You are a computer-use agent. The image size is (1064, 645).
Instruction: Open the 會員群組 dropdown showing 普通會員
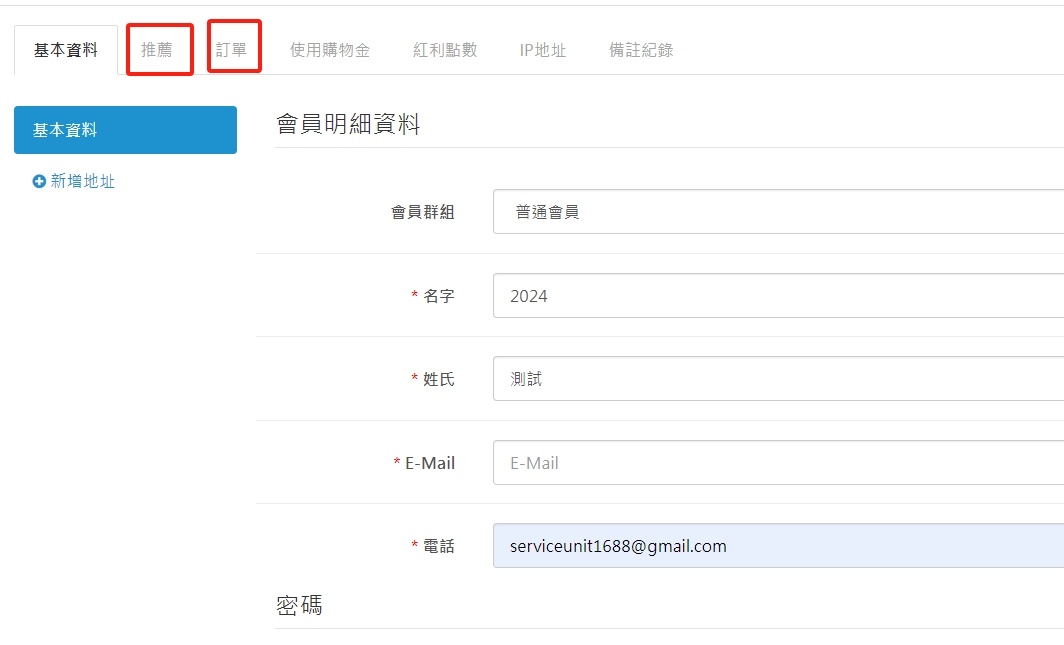tap(778, 212)
